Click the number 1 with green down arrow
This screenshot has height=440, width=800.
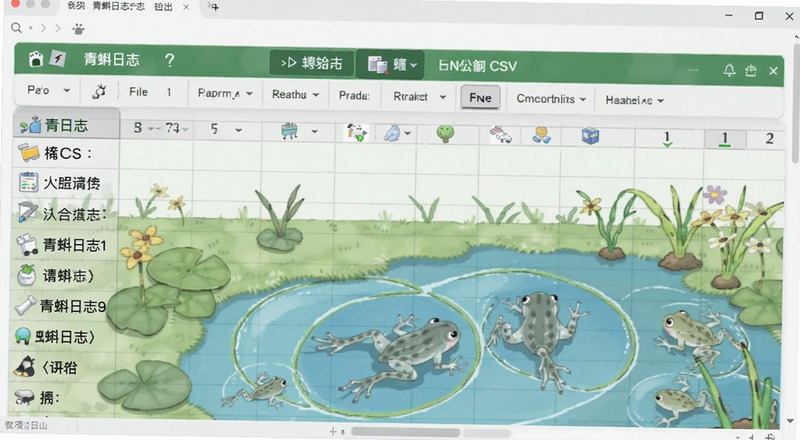(x=667, y=138)
